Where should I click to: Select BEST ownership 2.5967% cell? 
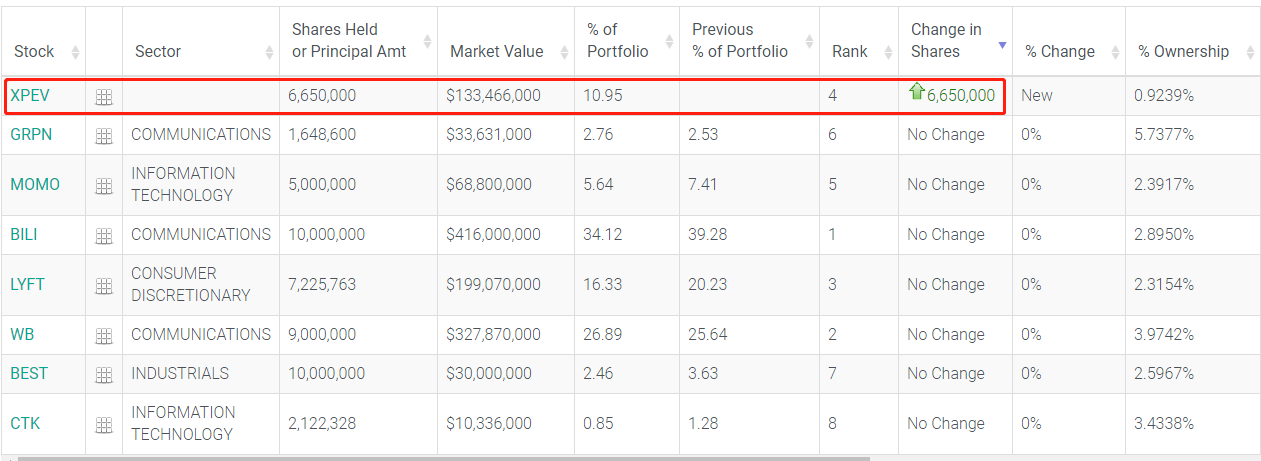[1164, 373]
